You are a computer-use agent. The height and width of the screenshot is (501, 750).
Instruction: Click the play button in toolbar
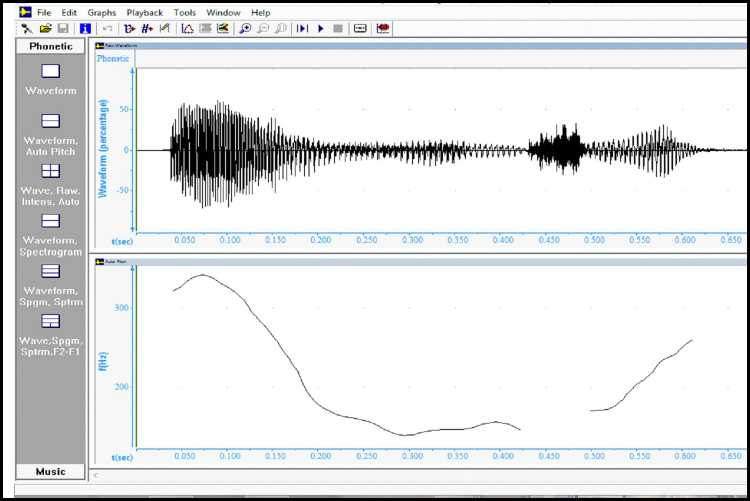coord(321,28)
